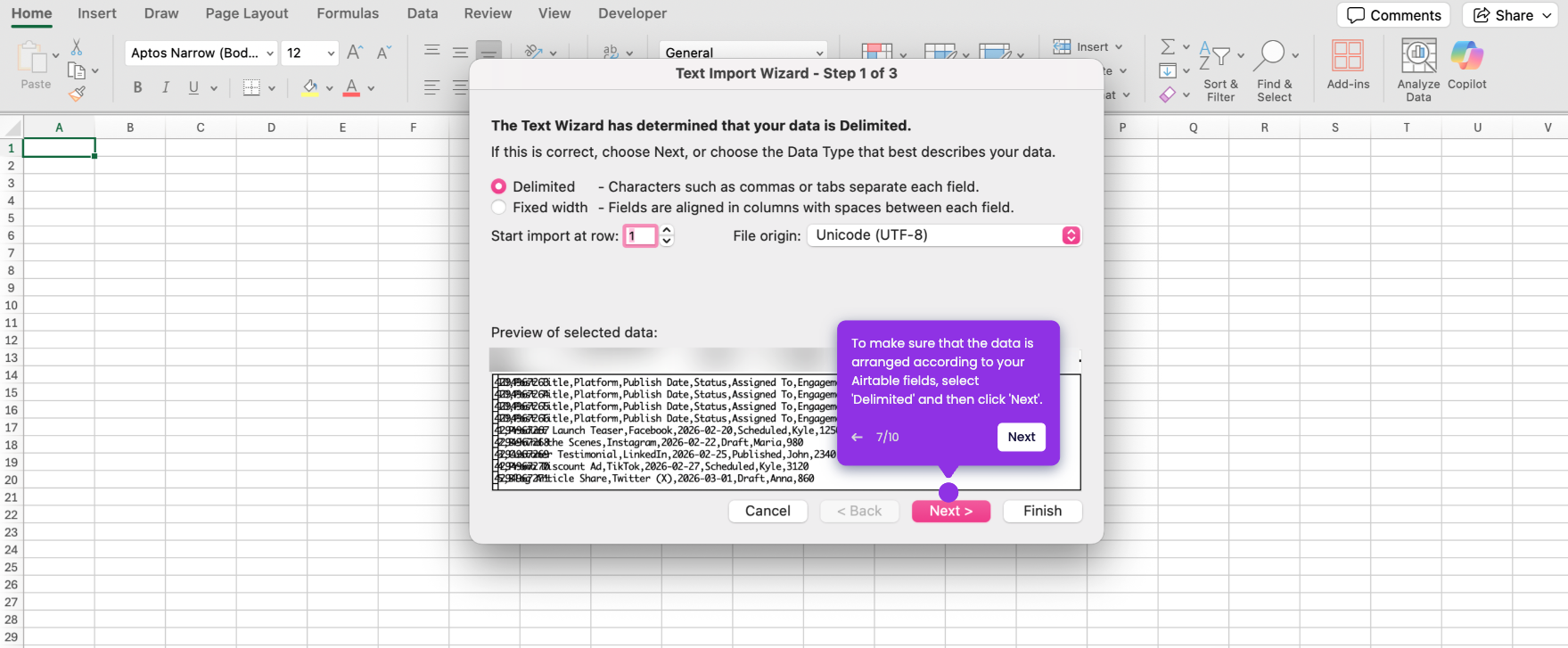The image size is (1568, 648).
Task: Click the Select All corner of the sheet
Action: point(12,127)
